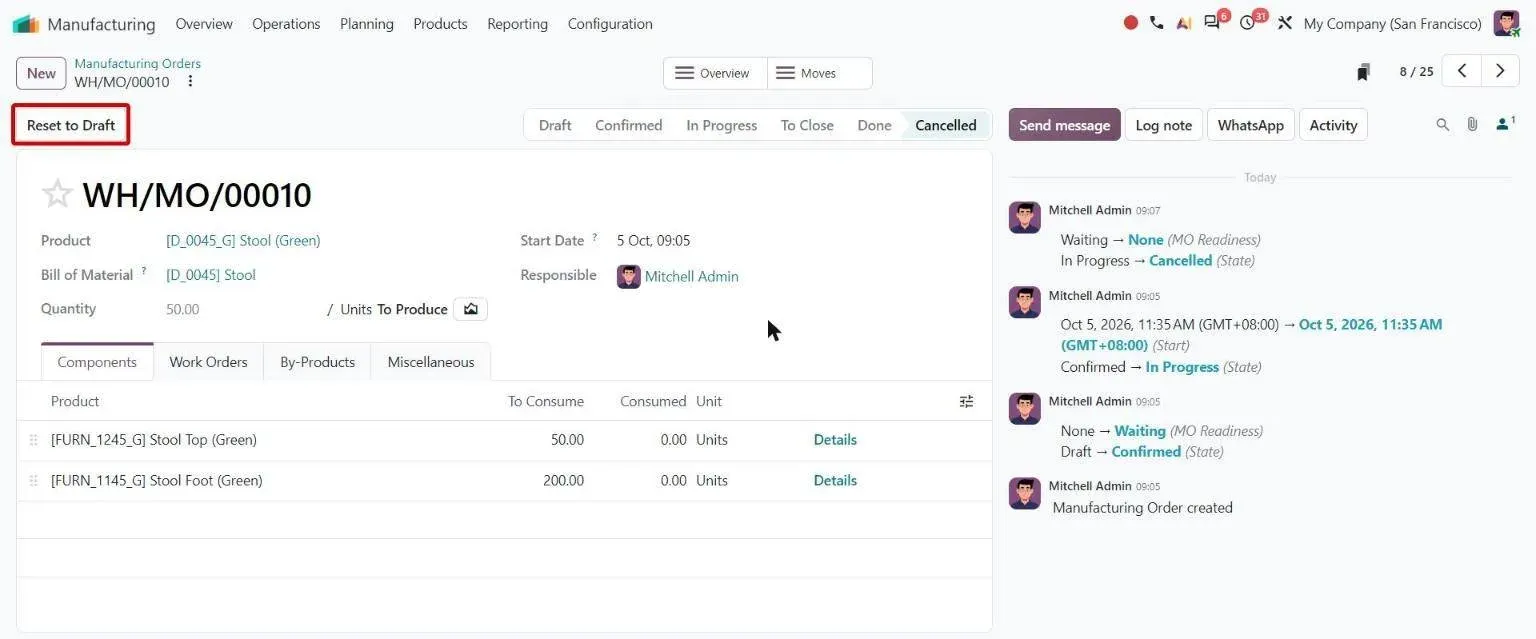Open Manufacturing Orders breadcrumb link

(138, 63)
